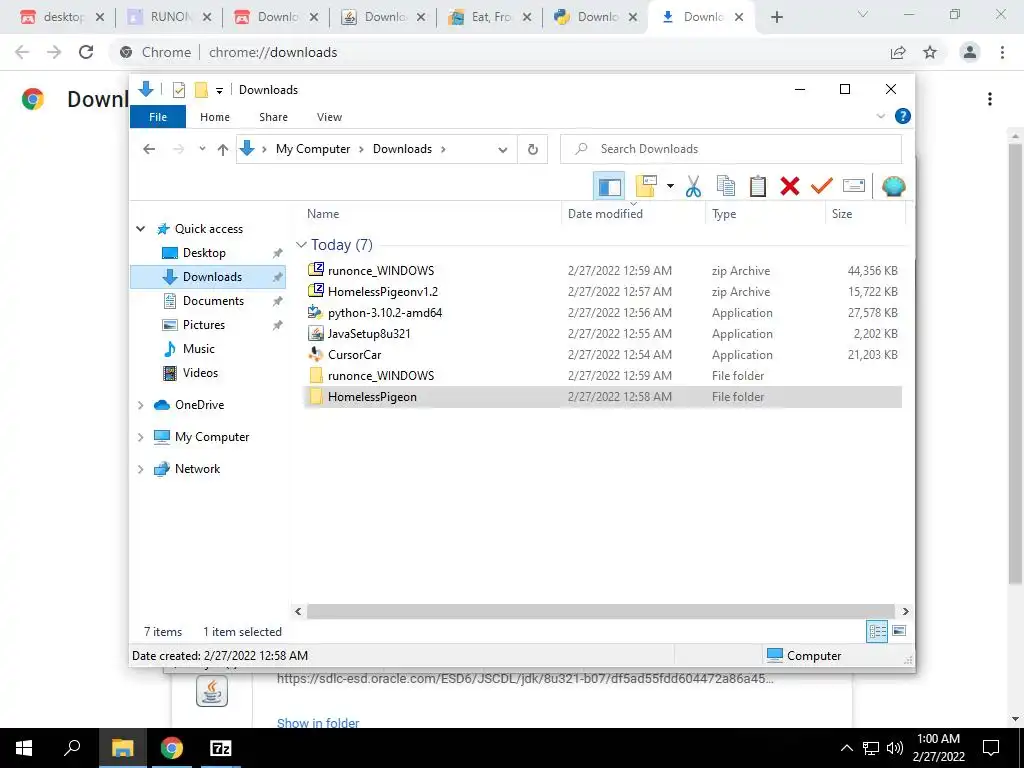1024x768 pixels.
Task: Select Videos in navigation pane
Action: [200, 373]
